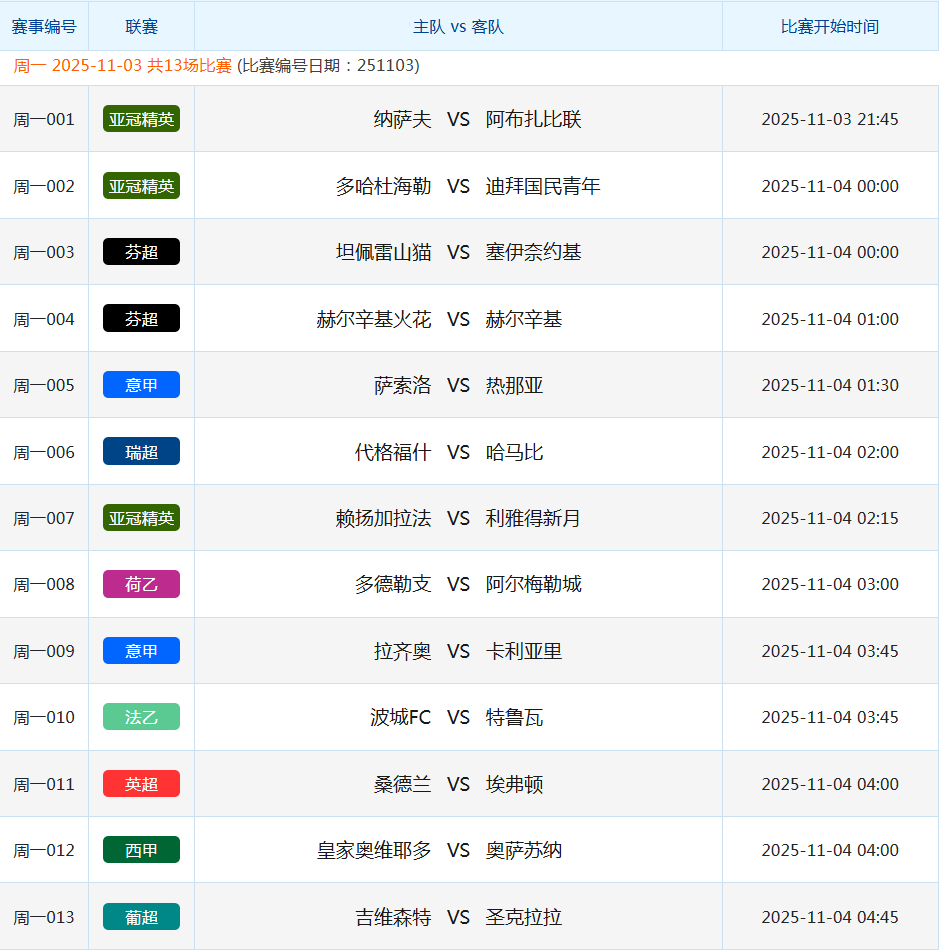Click the 瑞超 league badge
This screenshot has height=950, width=940.
141,452
